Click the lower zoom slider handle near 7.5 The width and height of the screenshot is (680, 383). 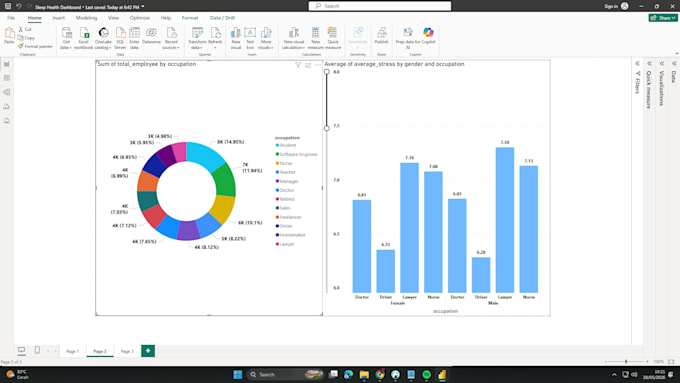[327, 128]
